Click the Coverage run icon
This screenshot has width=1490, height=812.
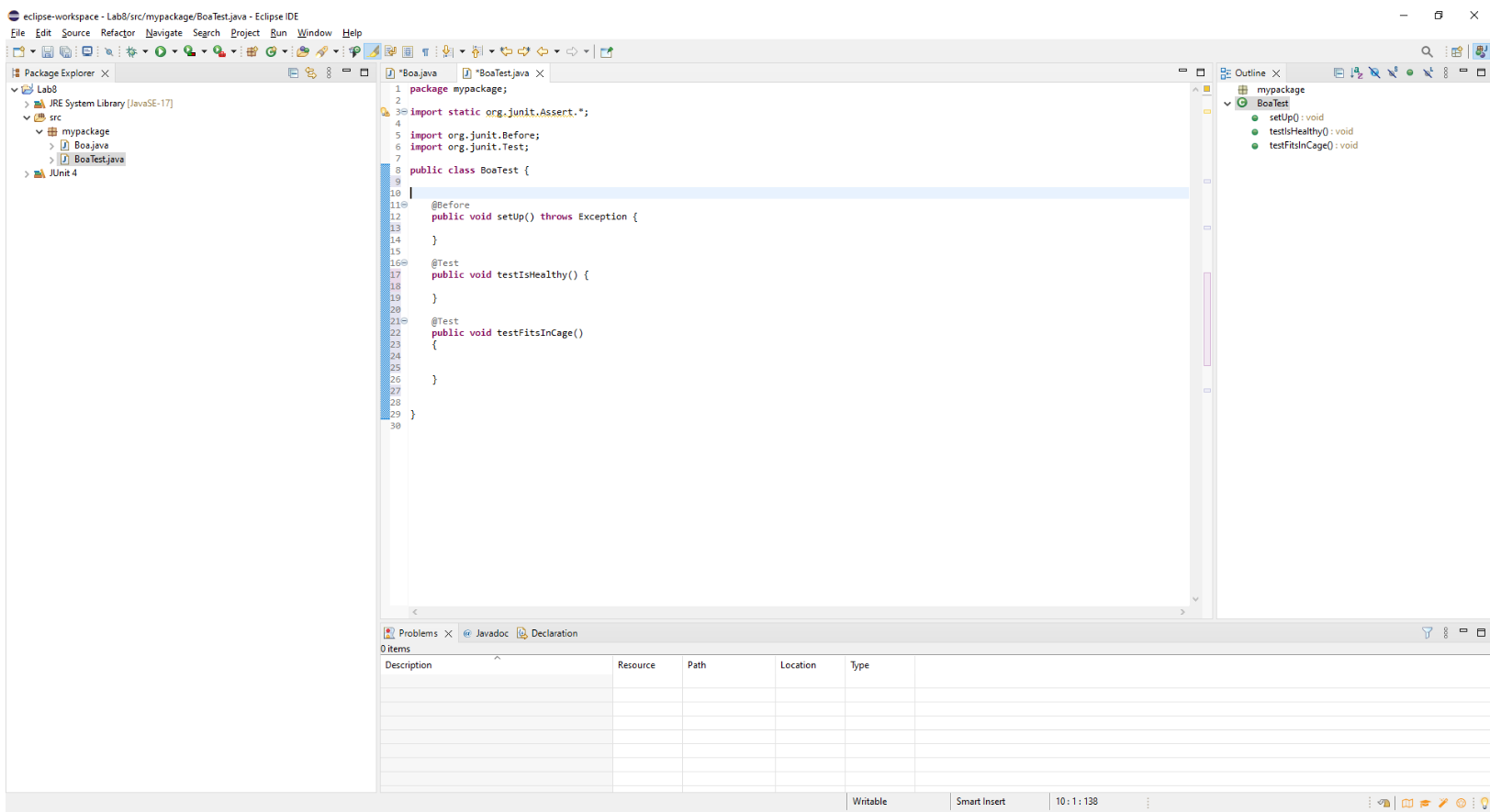pos(189,51)
